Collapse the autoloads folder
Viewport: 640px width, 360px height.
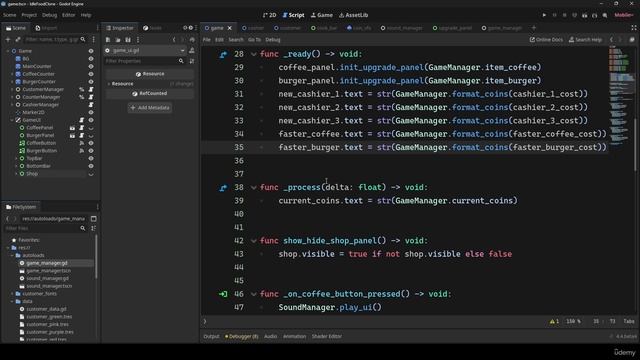click(12, 256)
